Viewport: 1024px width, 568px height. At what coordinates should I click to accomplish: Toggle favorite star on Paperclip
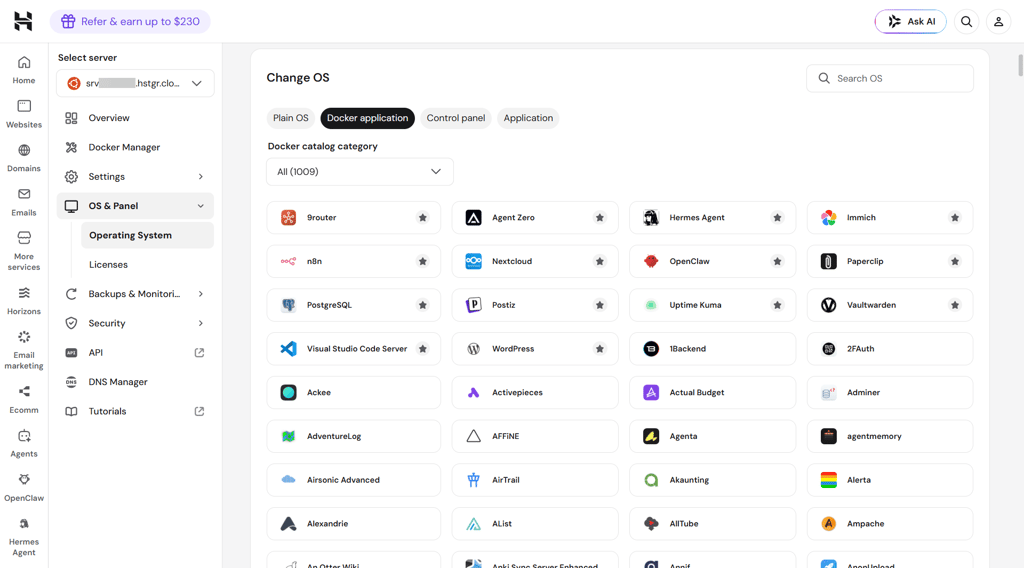955,261
